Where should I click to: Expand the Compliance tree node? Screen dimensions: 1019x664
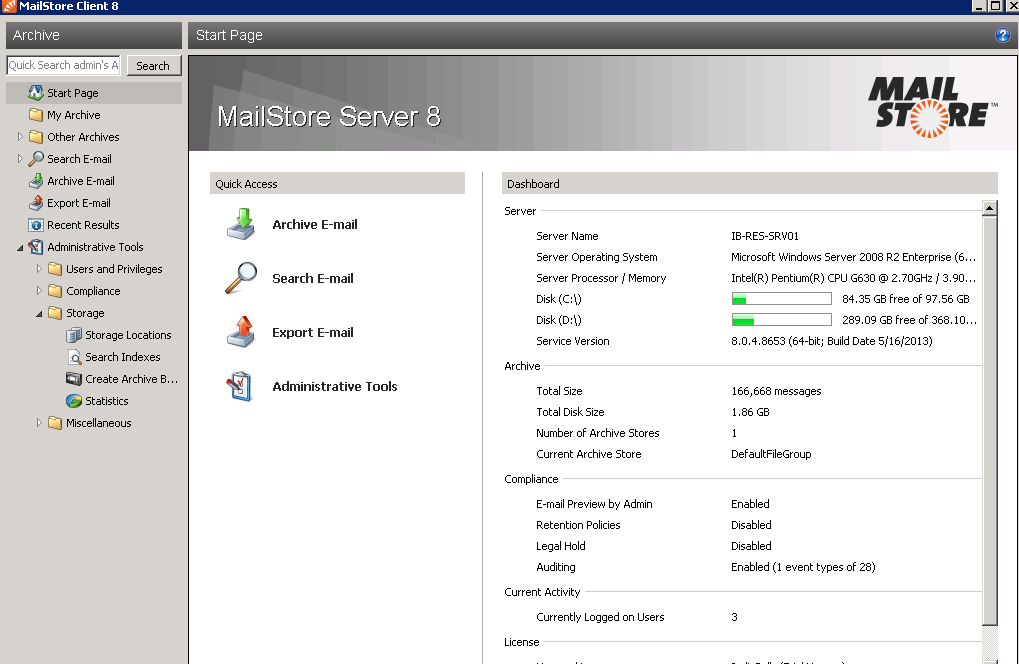click(x=39, y=291)
